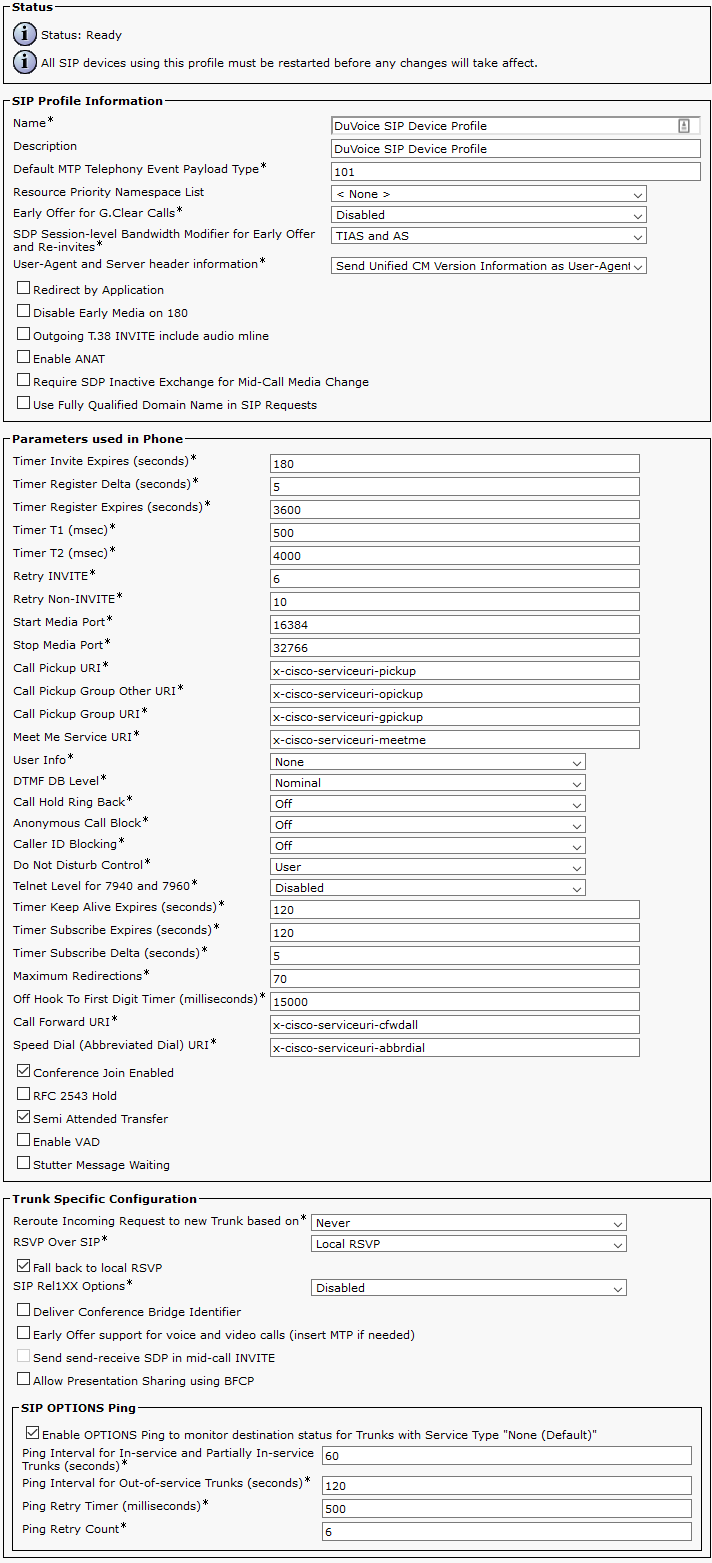The width and height of the screenshot is (712, 1563).
Task: Uncheck Fall back to local RSVP
Action: [24, 1267]
